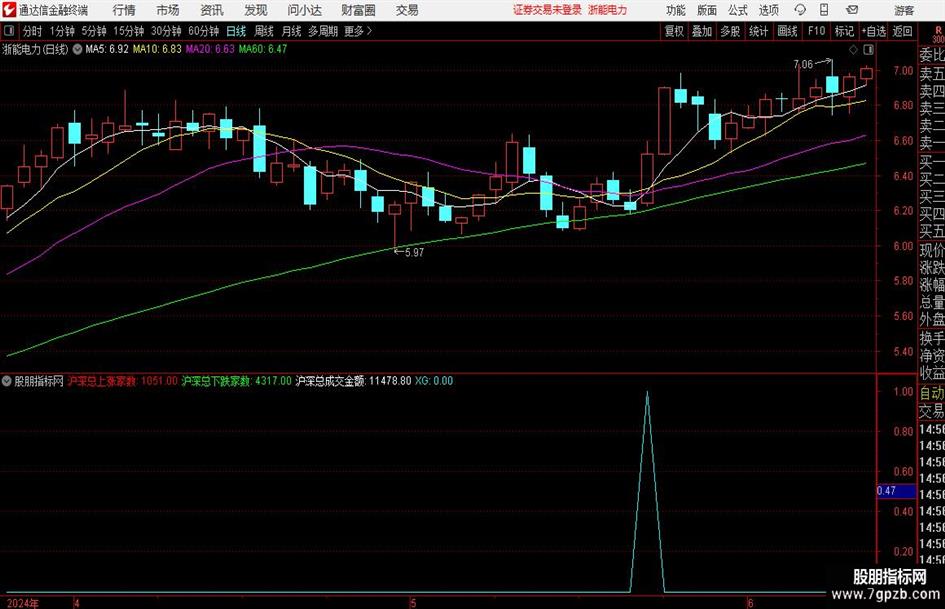
Task: Open the 功能 menu
Action: (x=676, y=10)
